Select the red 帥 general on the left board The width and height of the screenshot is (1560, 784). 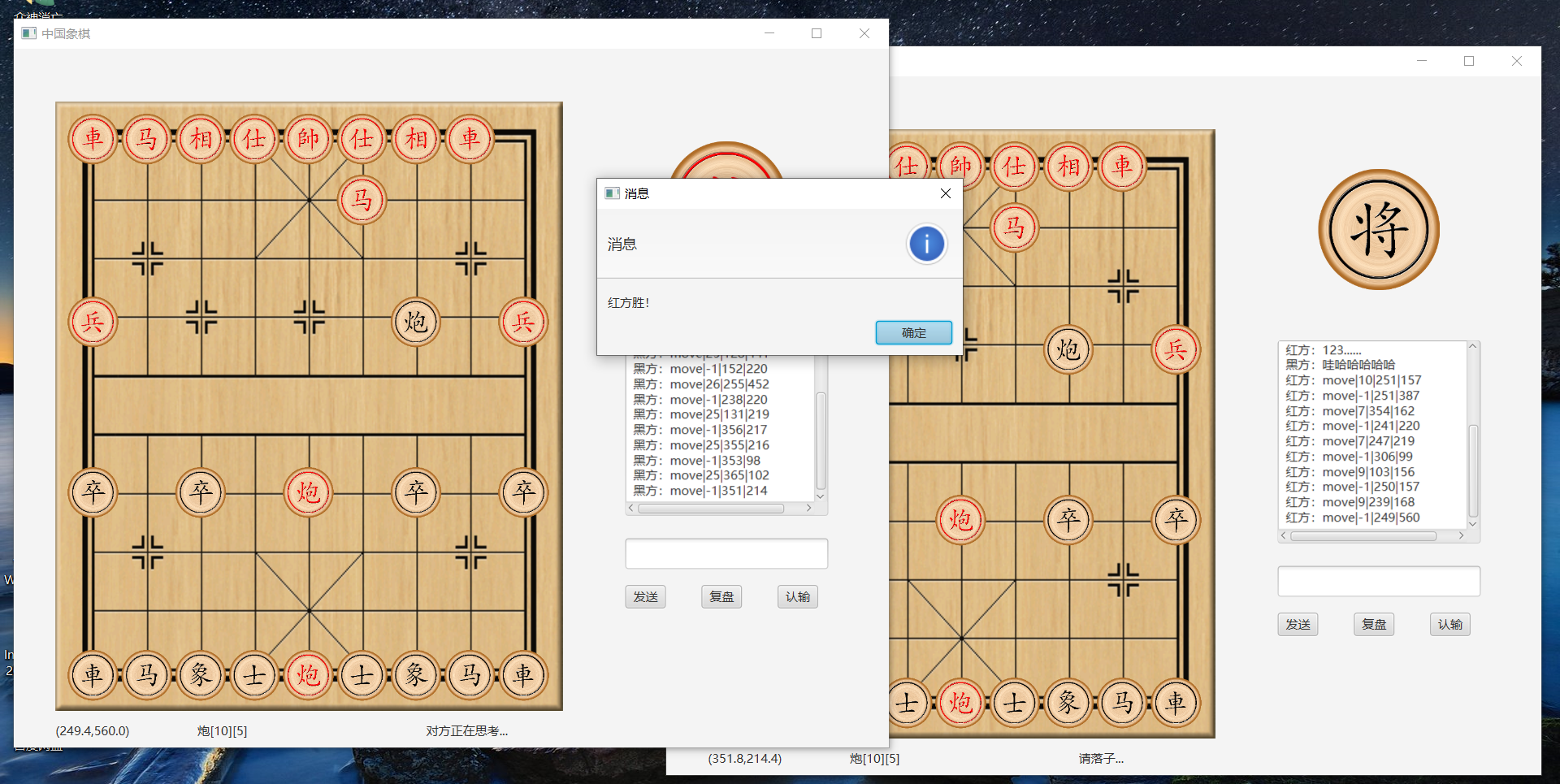click(x=308, y=138)
